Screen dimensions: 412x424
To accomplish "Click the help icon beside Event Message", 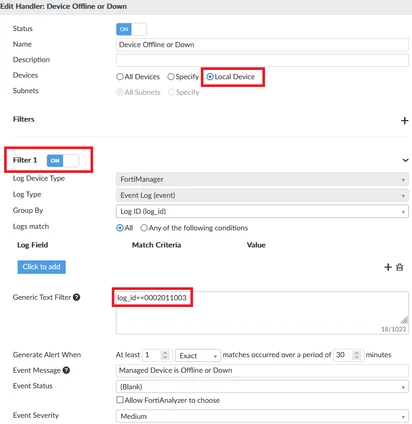I will [x=66, y=370].
